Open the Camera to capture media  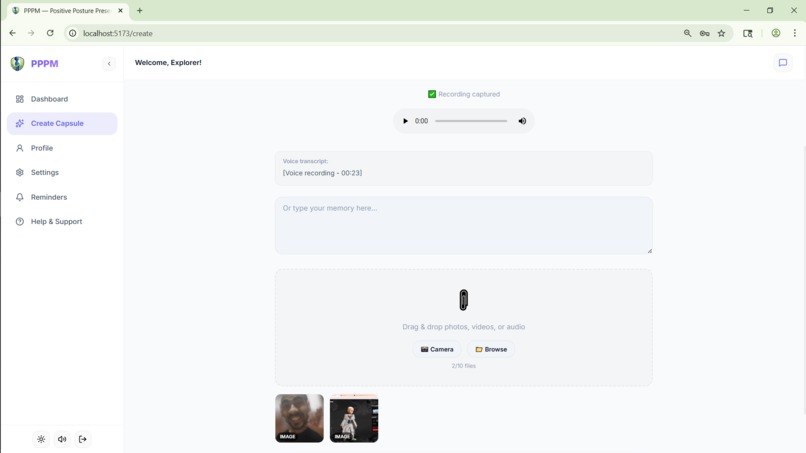click(437, 349)
